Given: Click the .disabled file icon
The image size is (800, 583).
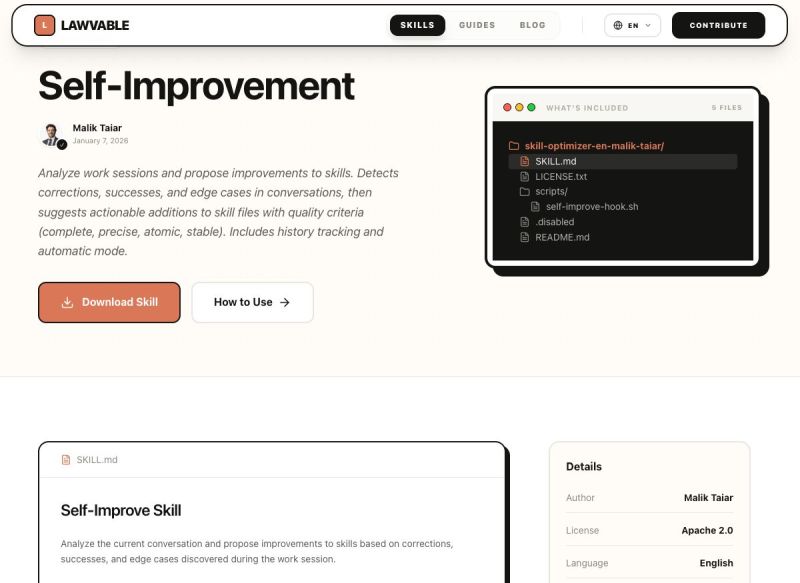Looking at the screenshot, I should [x=524, y=222].
